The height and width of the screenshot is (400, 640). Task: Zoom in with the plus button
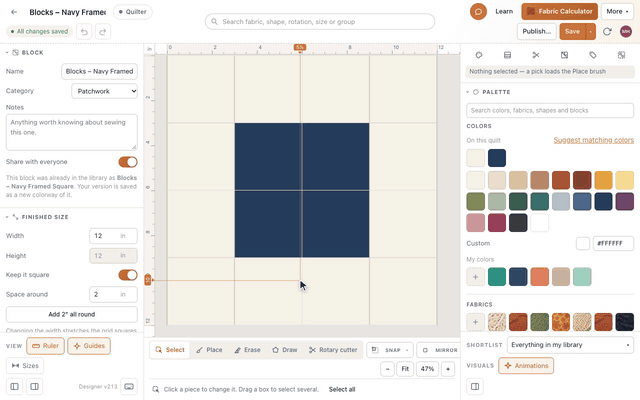click(x=448, y=369)
